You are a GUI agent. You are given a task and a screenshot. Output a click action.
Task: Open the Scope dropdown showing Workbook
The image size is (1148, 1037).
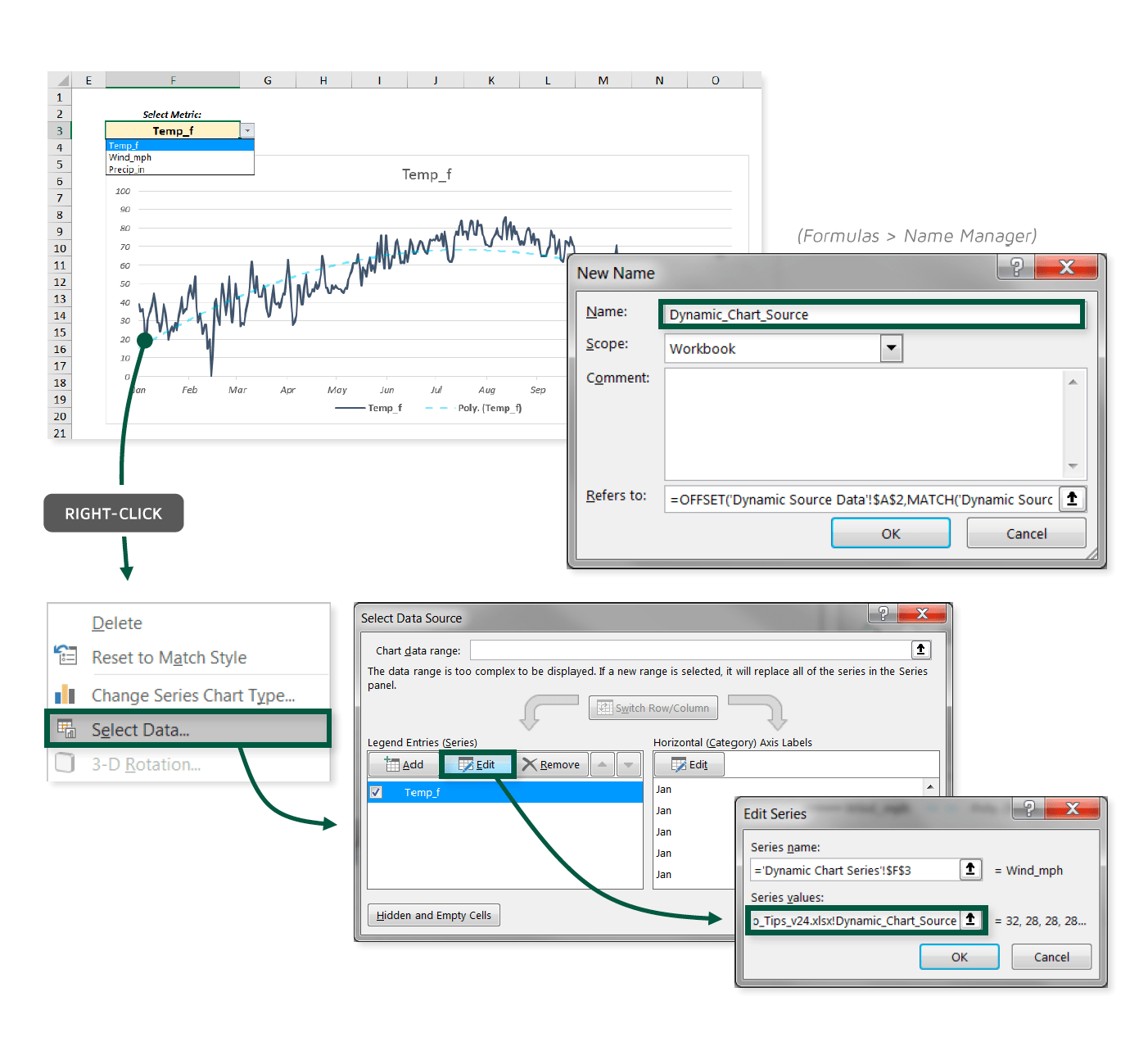tap(891, 348)
